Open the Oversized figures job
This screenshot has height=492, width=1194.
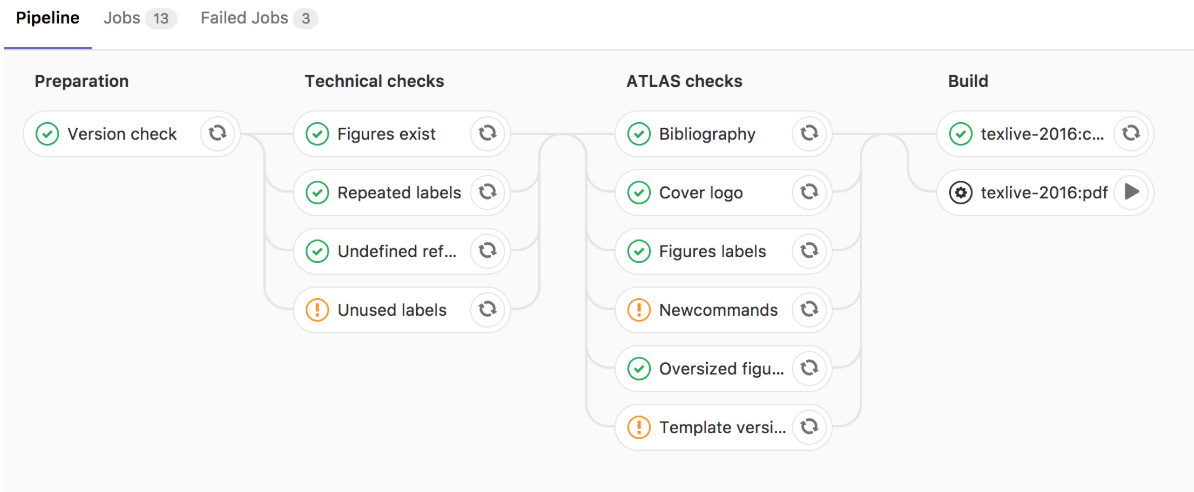[x=705, y=369]
